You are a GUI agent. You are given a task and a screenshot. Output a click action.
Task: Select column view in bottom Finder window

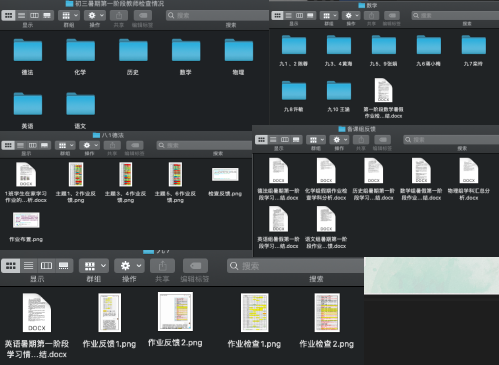(46, 266)
